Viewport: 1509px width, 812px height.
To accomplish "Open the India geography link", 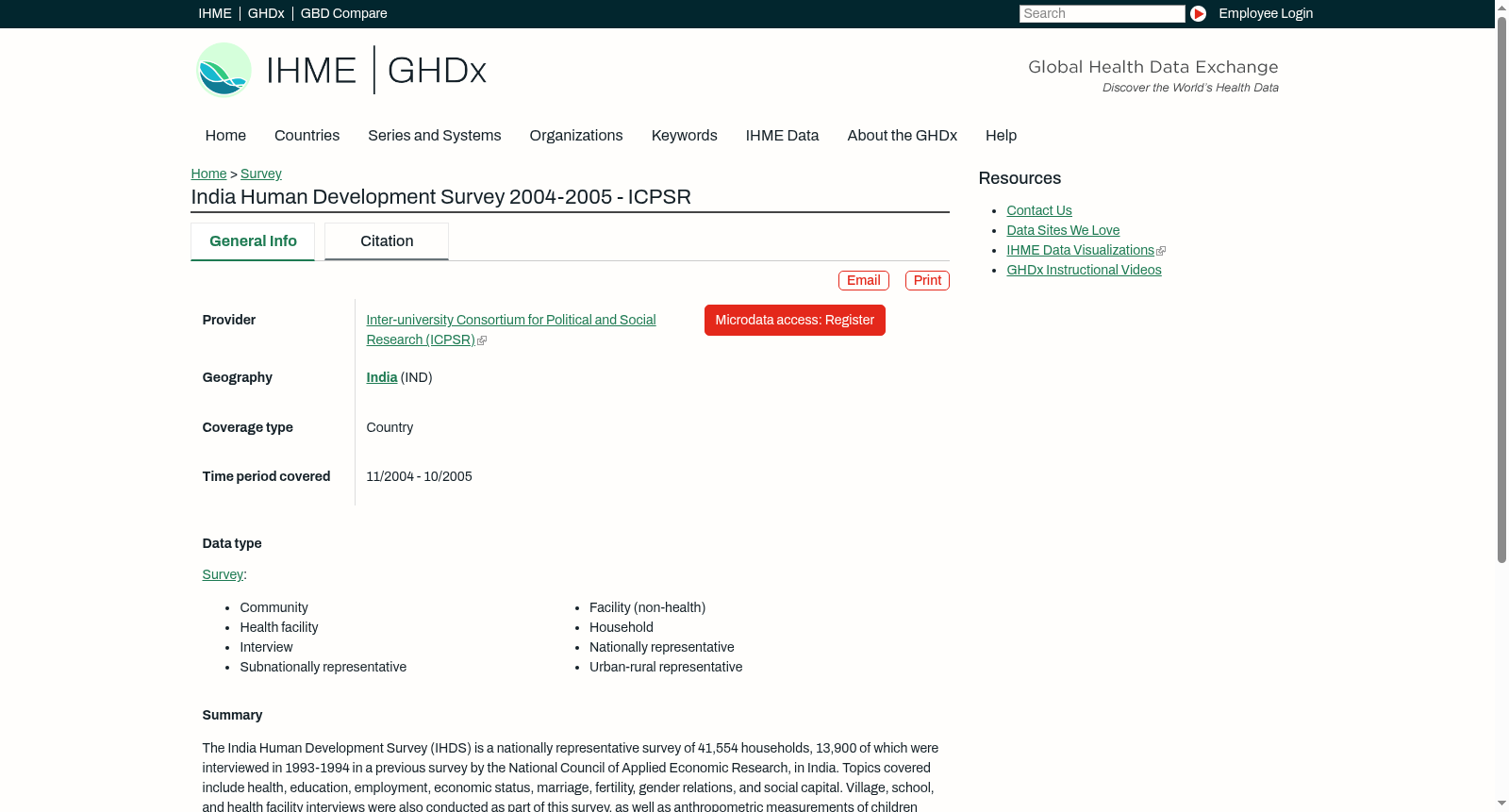I will point(382,378).
